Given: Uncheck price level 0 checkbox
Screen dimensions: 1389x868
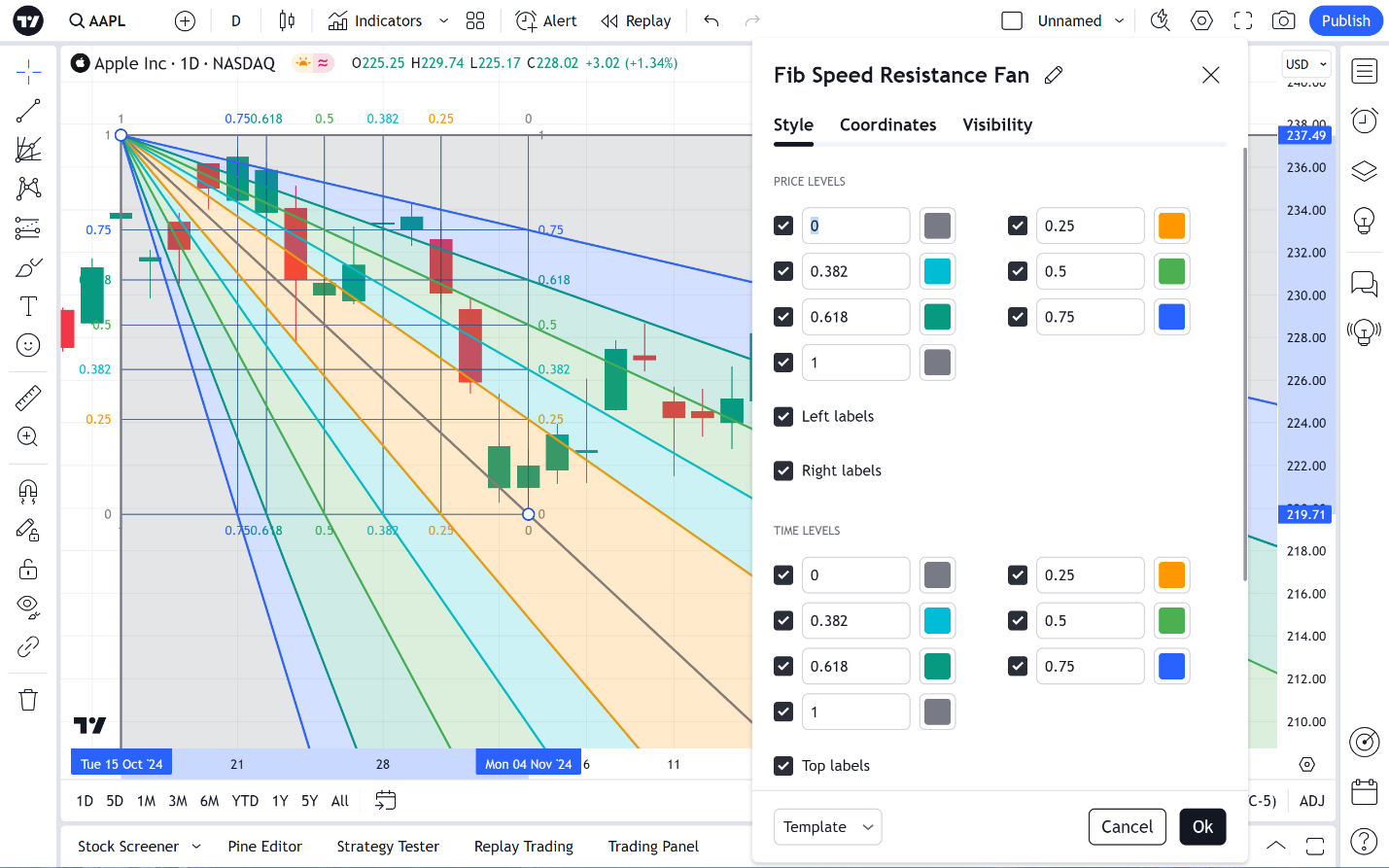Looking at the screenshot, I should point(783,226).
